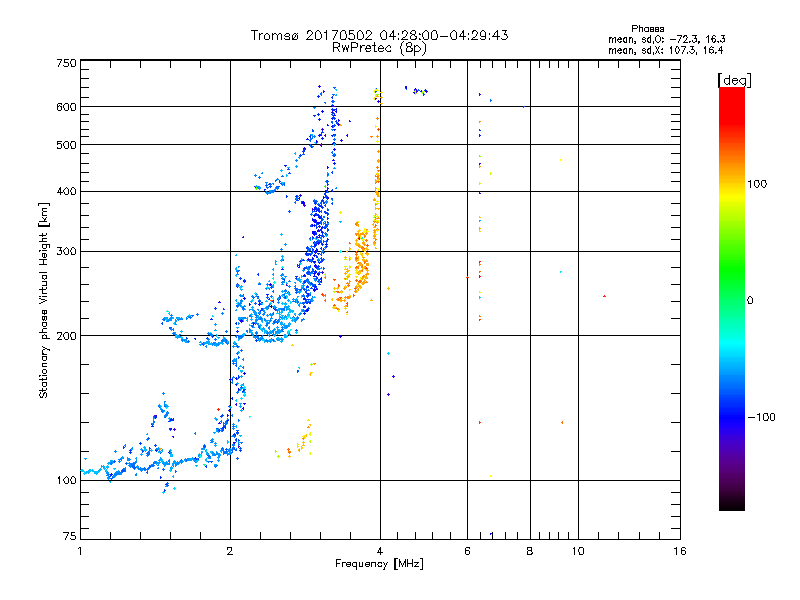The height and width of the screenshot is (600, 800).
Task: Click the x-axis tick label '8'
Action: [530, 551]
